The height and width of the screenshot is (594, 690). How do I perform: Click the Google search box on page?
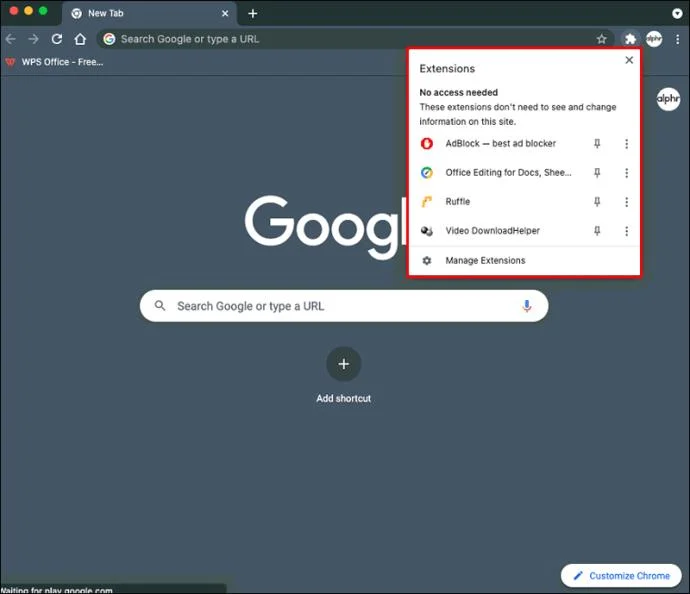pos(344,306)
